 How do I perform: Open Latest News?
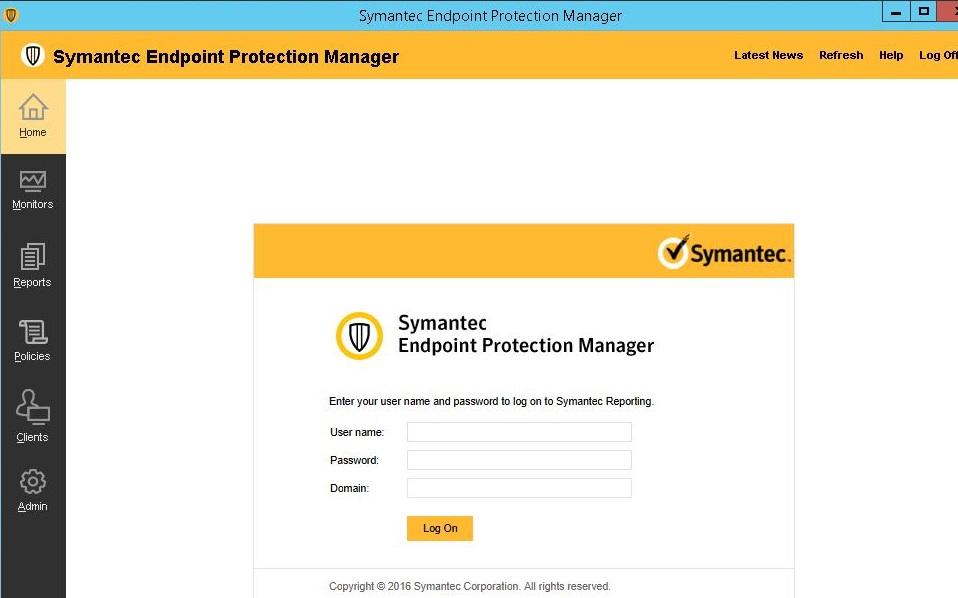point(769,55)
